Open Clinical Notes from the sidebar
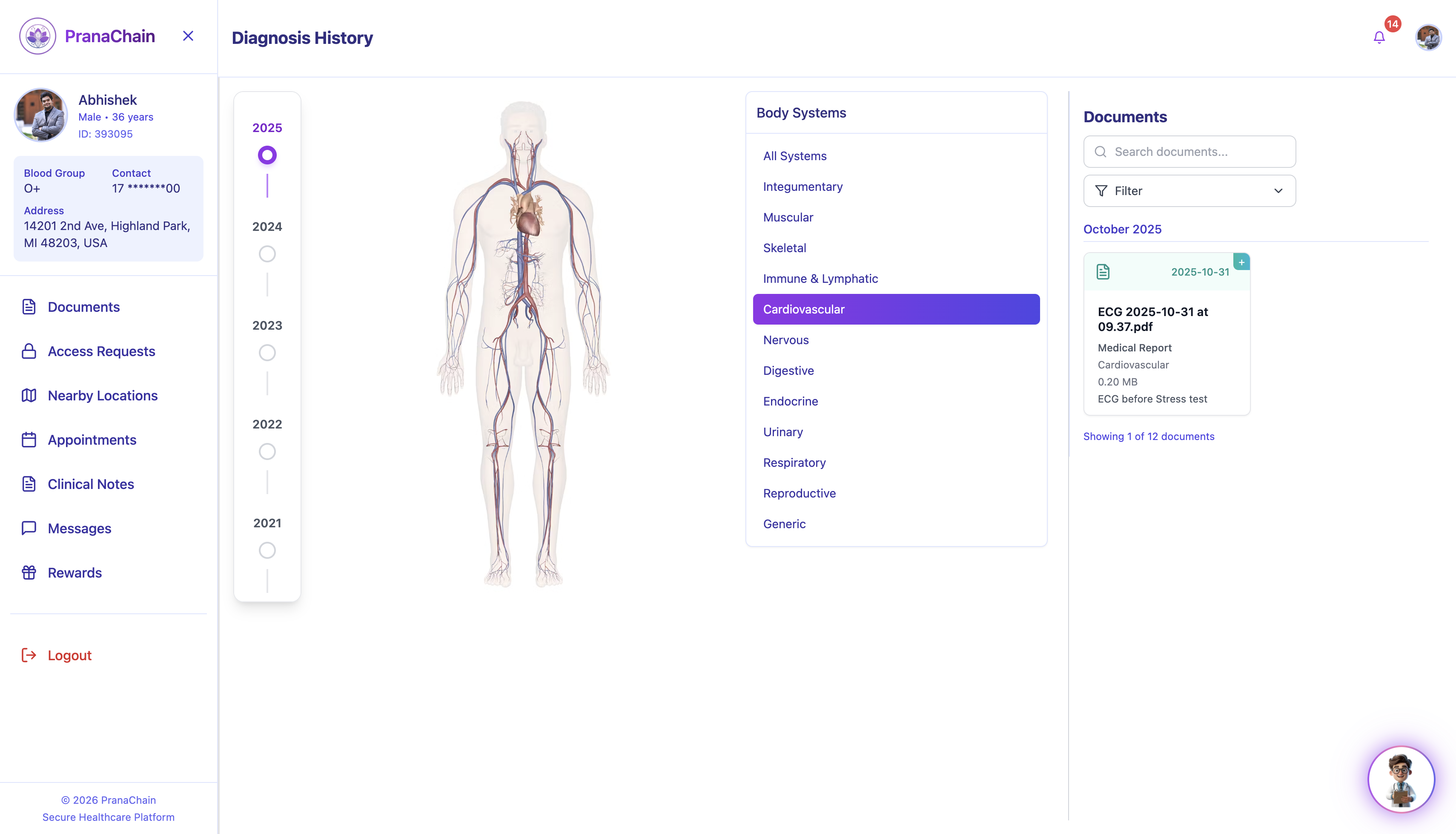Image resolution: width=1456 pixels, height=834 pixels. coord(90,484)
